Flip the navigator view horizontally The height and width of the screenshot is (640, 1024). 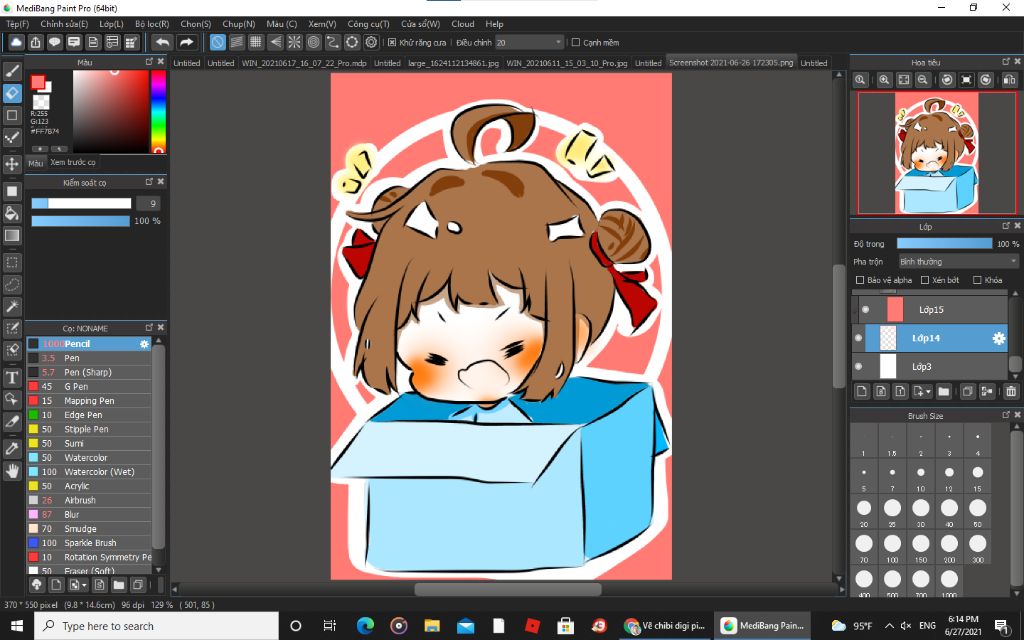click(x=1009, y=80)
